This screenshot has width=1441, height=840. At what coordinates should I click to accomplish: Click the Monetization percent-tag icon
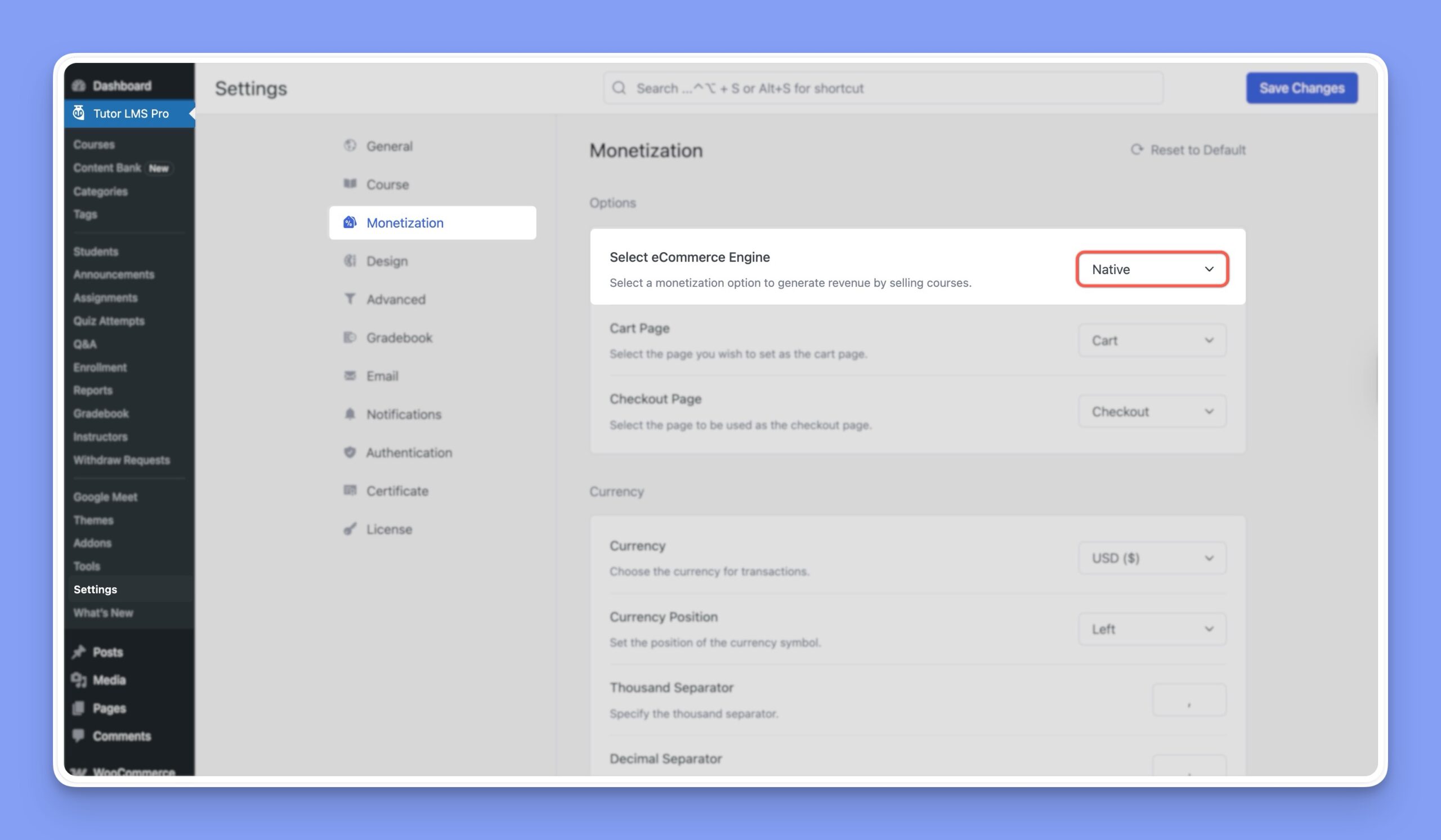[x=350, y=222]
